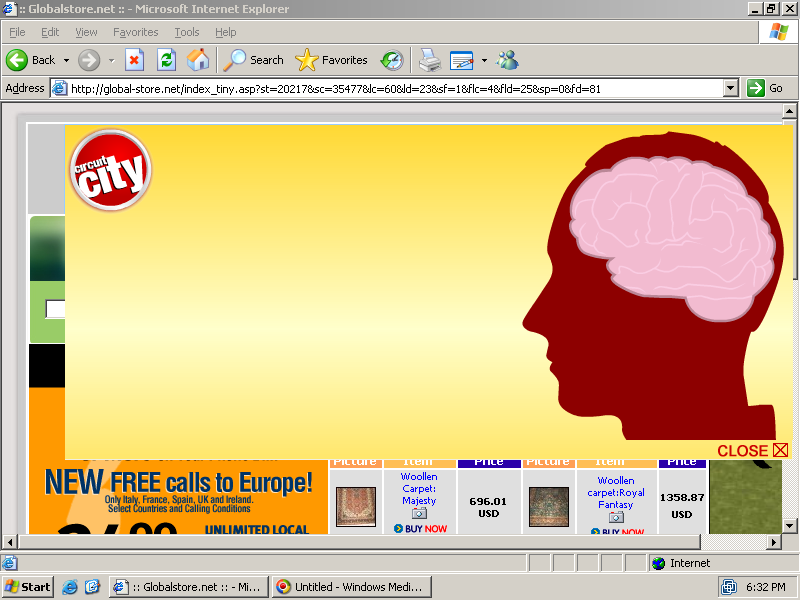The image size is (800, 600).
Task: Restore down the Internet Explorer window
Action: point(771,9)
